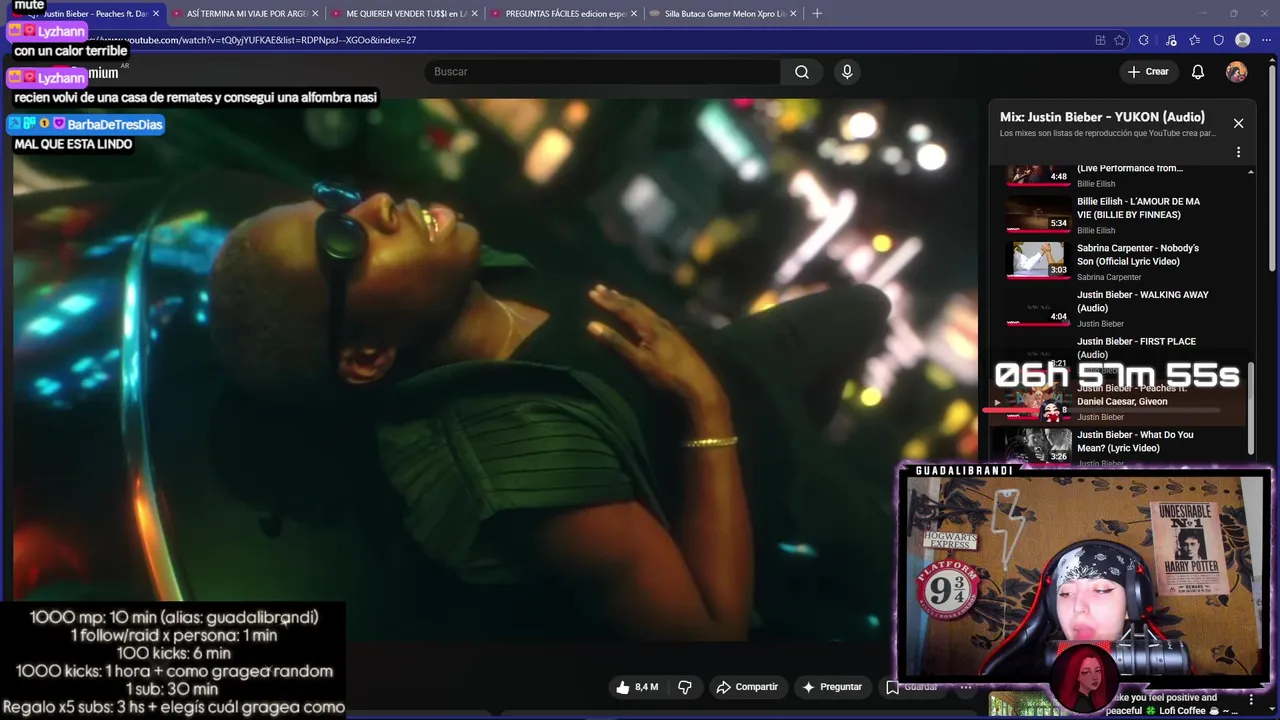Open YouTube notifications bell
The height and width of the screenshot is (720, 1280).
[1198, 72]
